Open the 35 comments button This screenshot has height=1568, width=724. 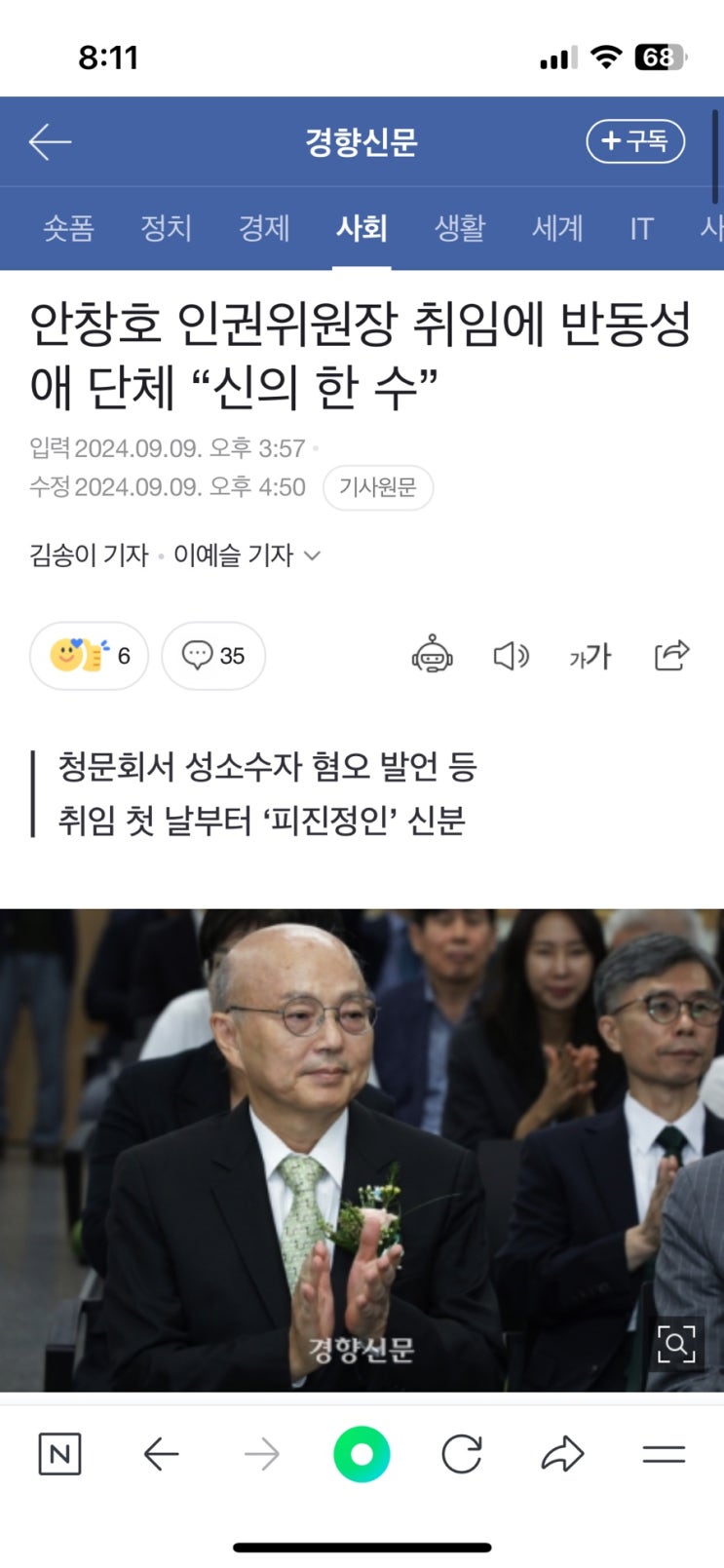213,656
